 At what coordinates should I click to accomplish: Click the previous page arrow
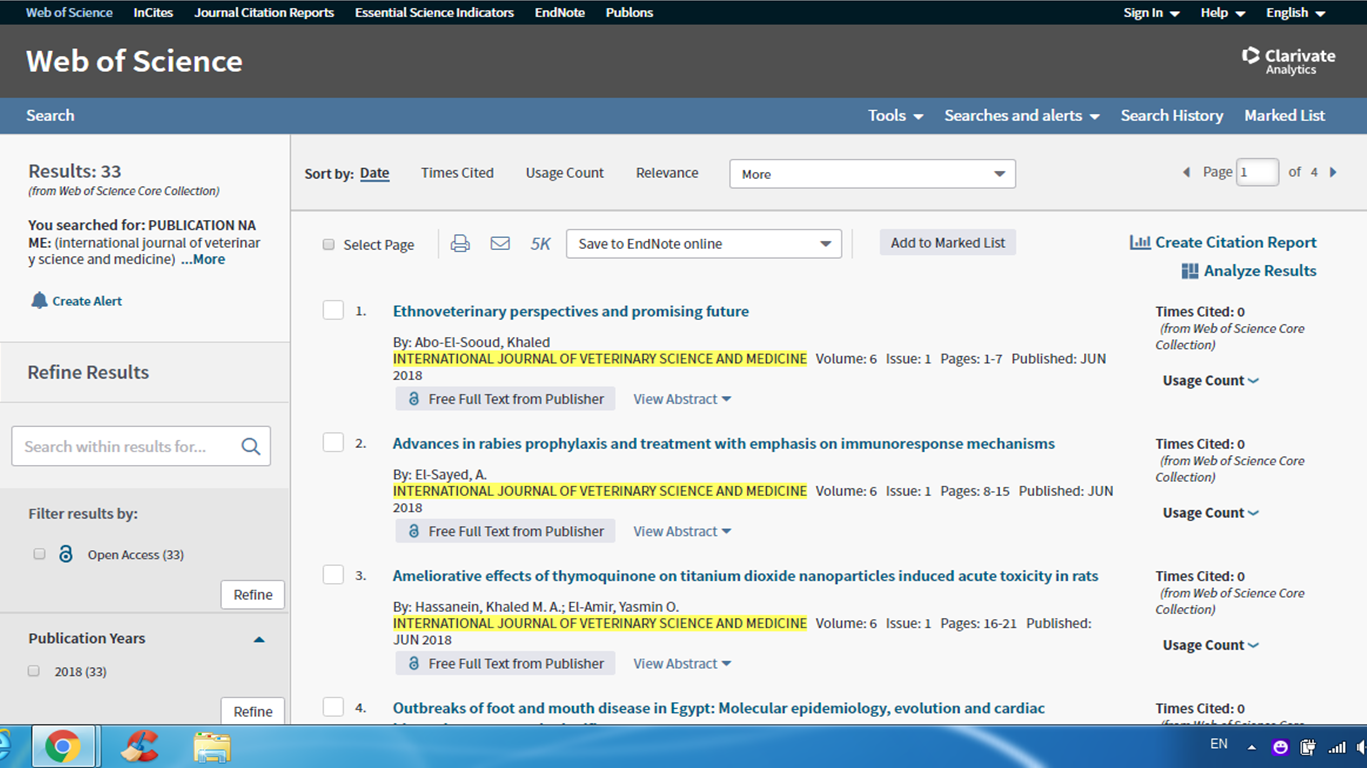(x=1186, y=172)
